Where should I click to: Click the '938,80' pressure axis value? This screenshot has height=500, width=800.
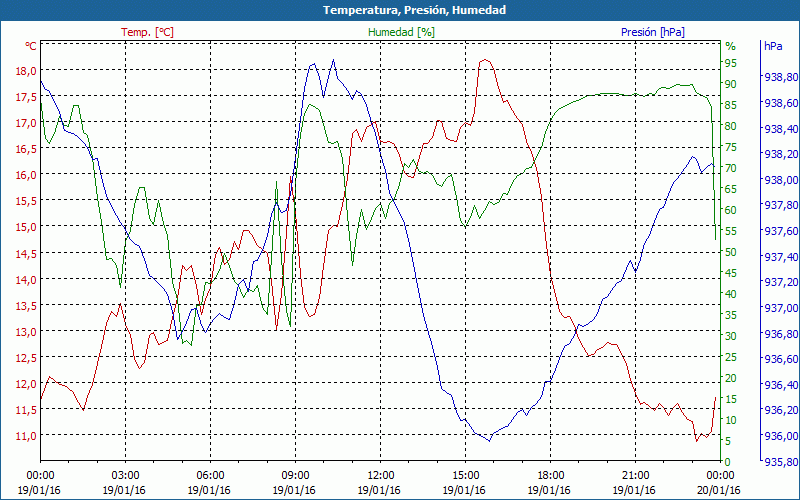pyautogui.click(x=781, y=78)
